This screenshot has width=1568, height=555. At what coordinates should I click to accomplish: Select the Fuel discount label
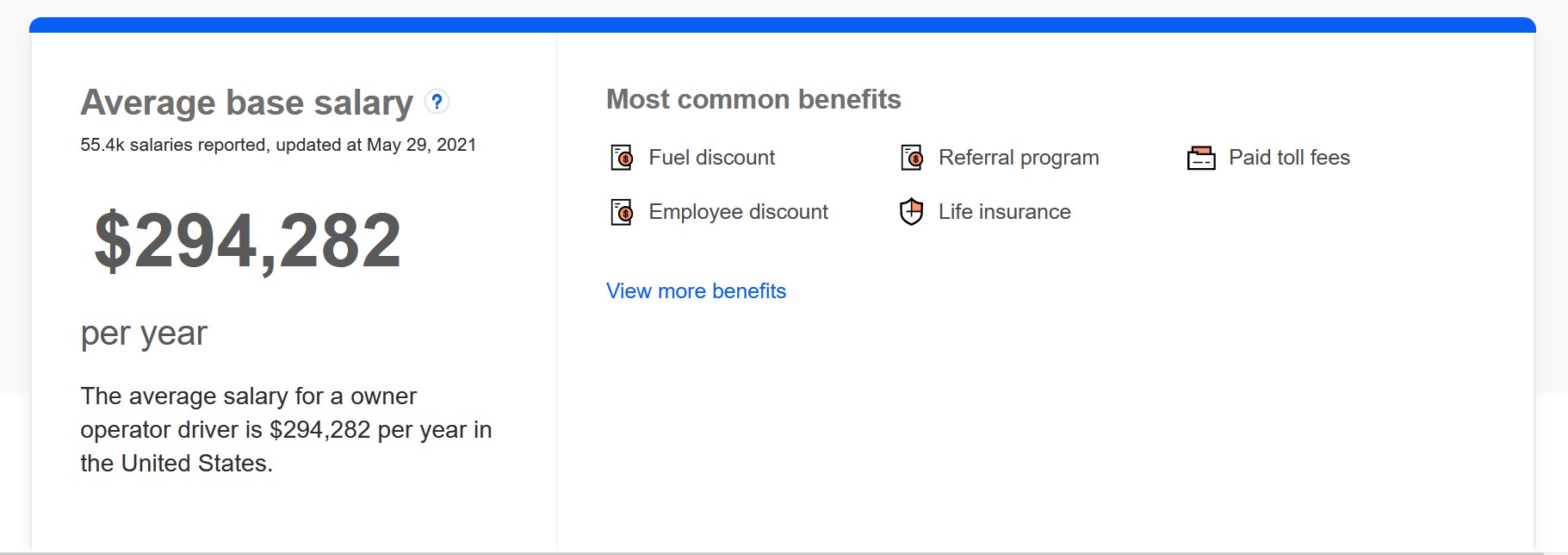pos(711,158)
